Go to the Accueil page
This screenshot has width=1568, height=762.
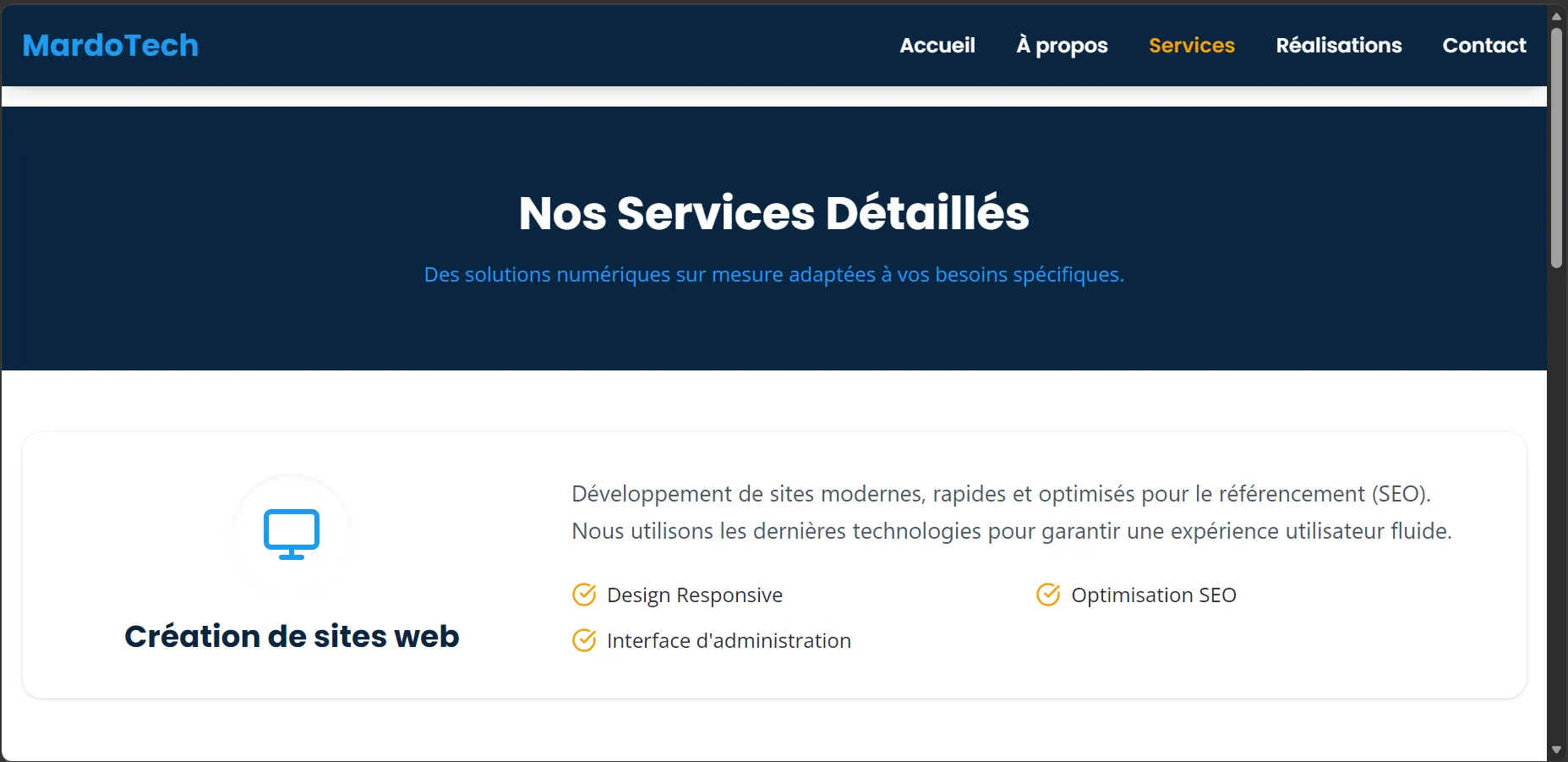click(x=937, y=46)
